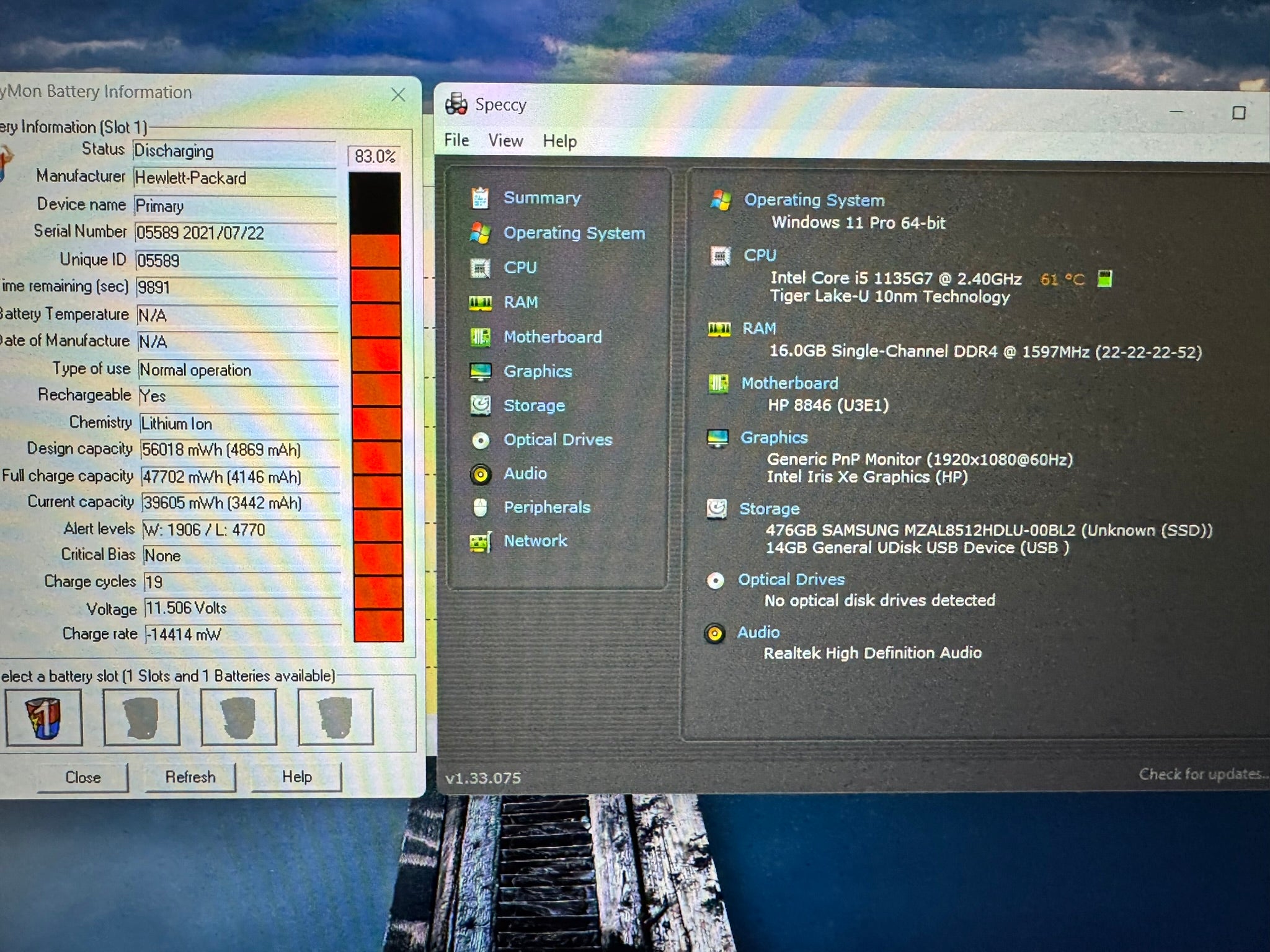Click the third empty battery slot icon
This screenshot has width=1270, height=952.
pos(239,717)
